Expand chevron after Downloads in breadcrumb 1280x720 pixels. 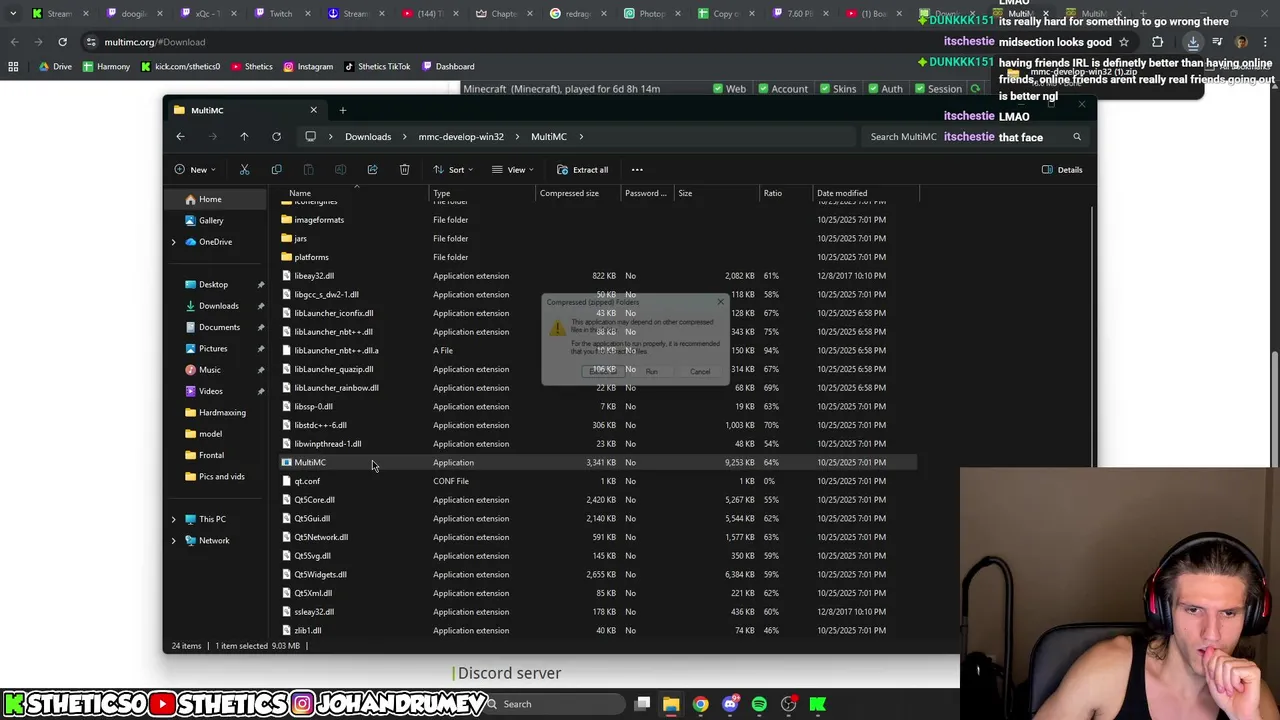click(404, 137)
